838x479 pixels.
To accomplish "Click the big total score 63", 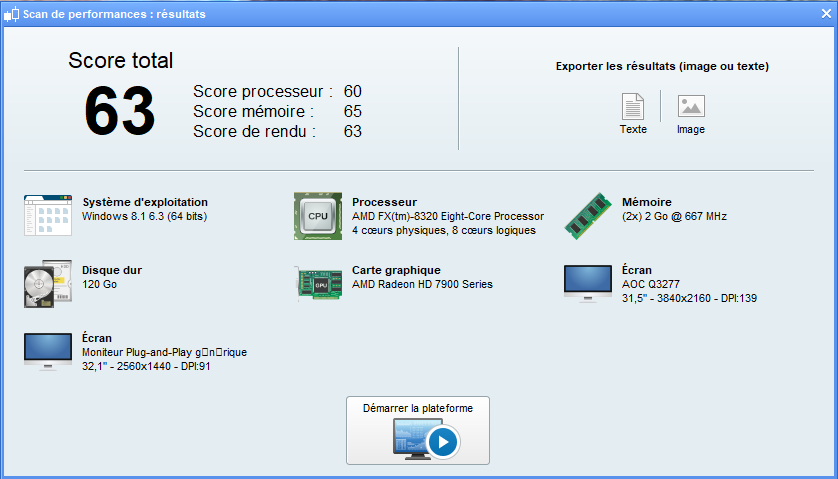I will point(120,113).
